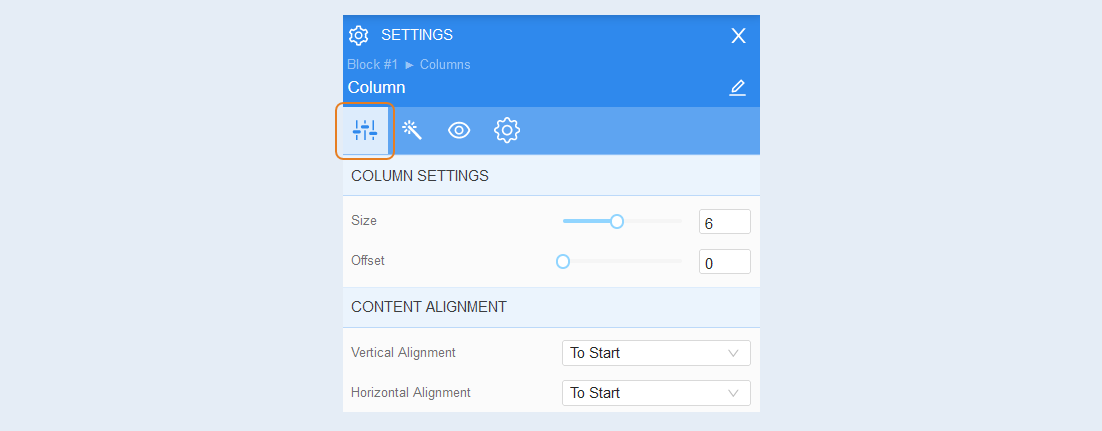The image size is (1102, 431).
Task: Open the Vertical Alignment dropdown
Action: coord(656,353)
